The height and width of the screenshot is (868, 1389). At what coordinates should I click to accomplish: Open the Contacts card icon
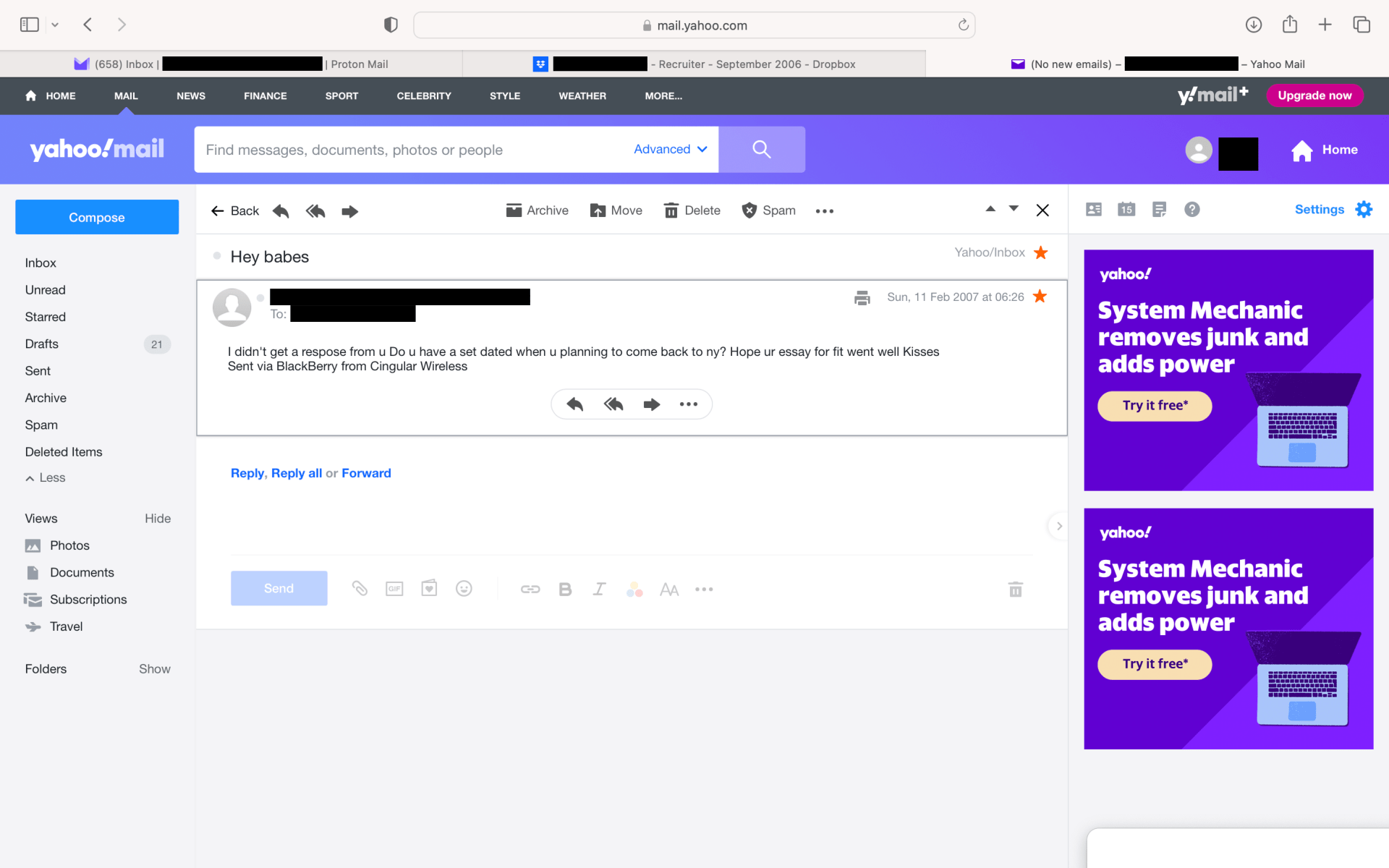tap(1094, 210)
